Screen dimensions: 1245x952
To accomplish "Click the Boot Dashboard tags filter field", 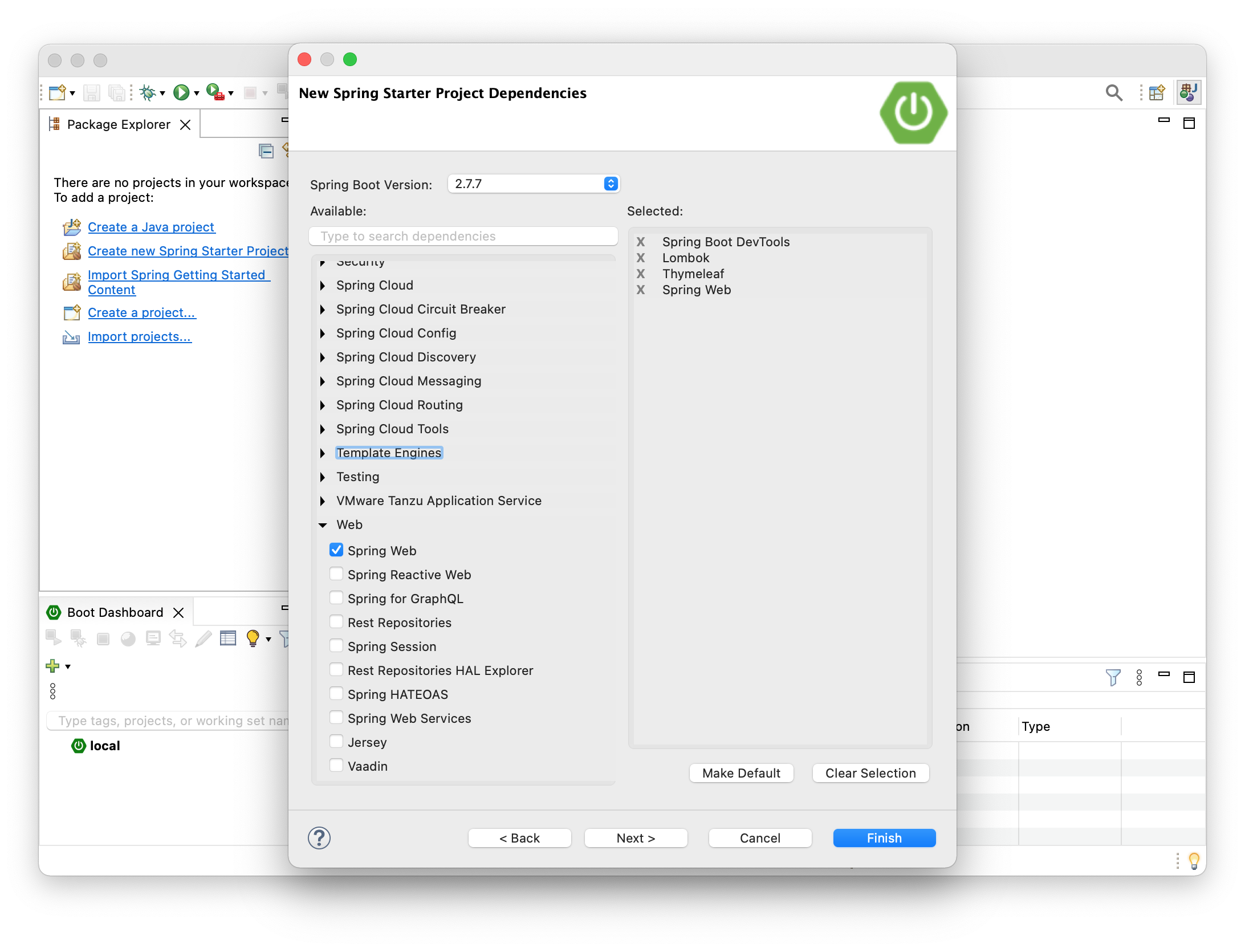I will point(168,721).
